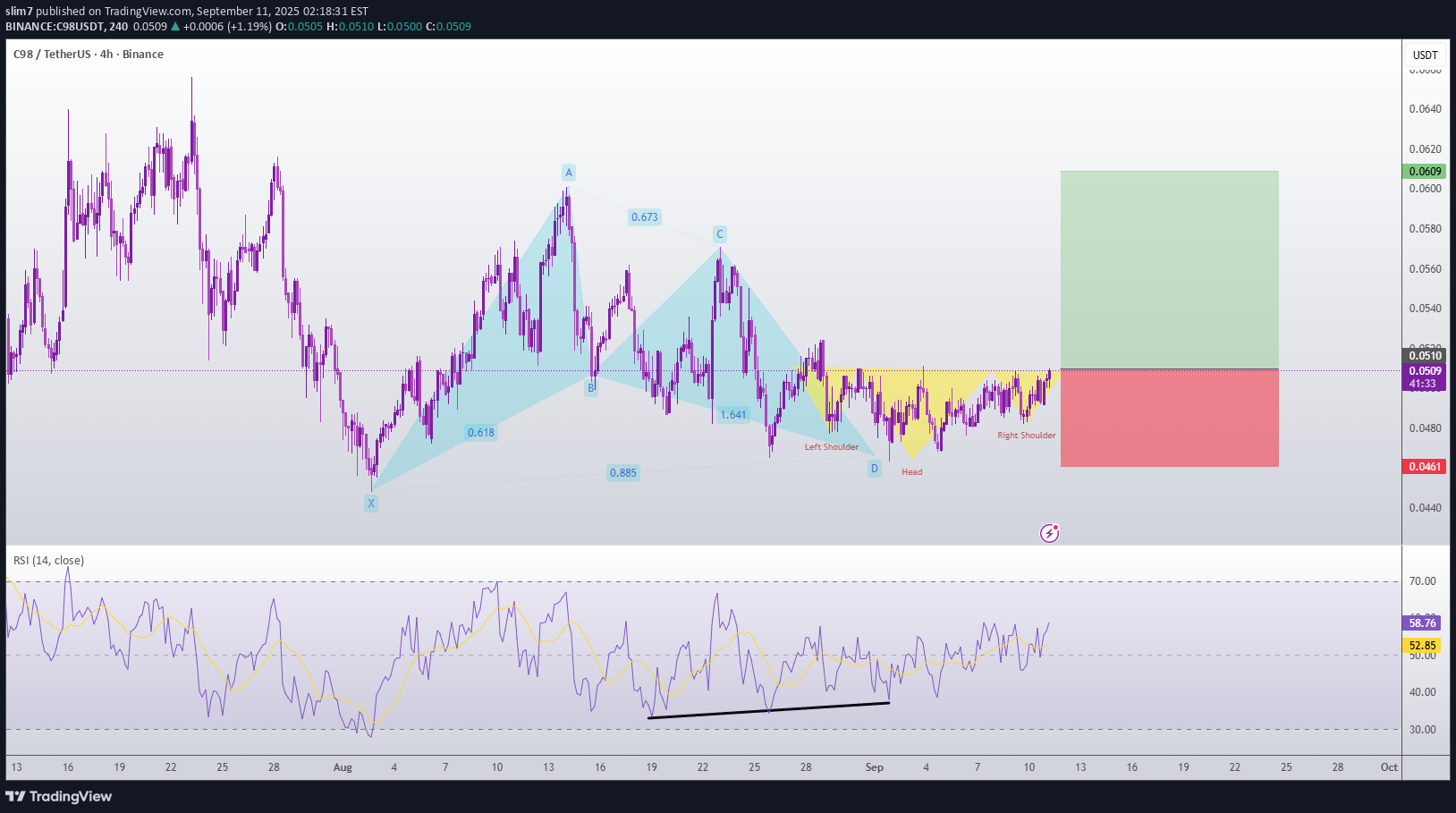Click the black RSI divergence trendline

769,710
